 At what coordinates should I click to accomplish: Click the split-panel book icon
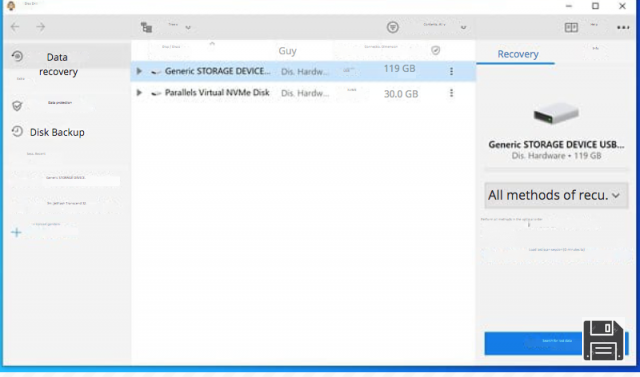[571, 27]
